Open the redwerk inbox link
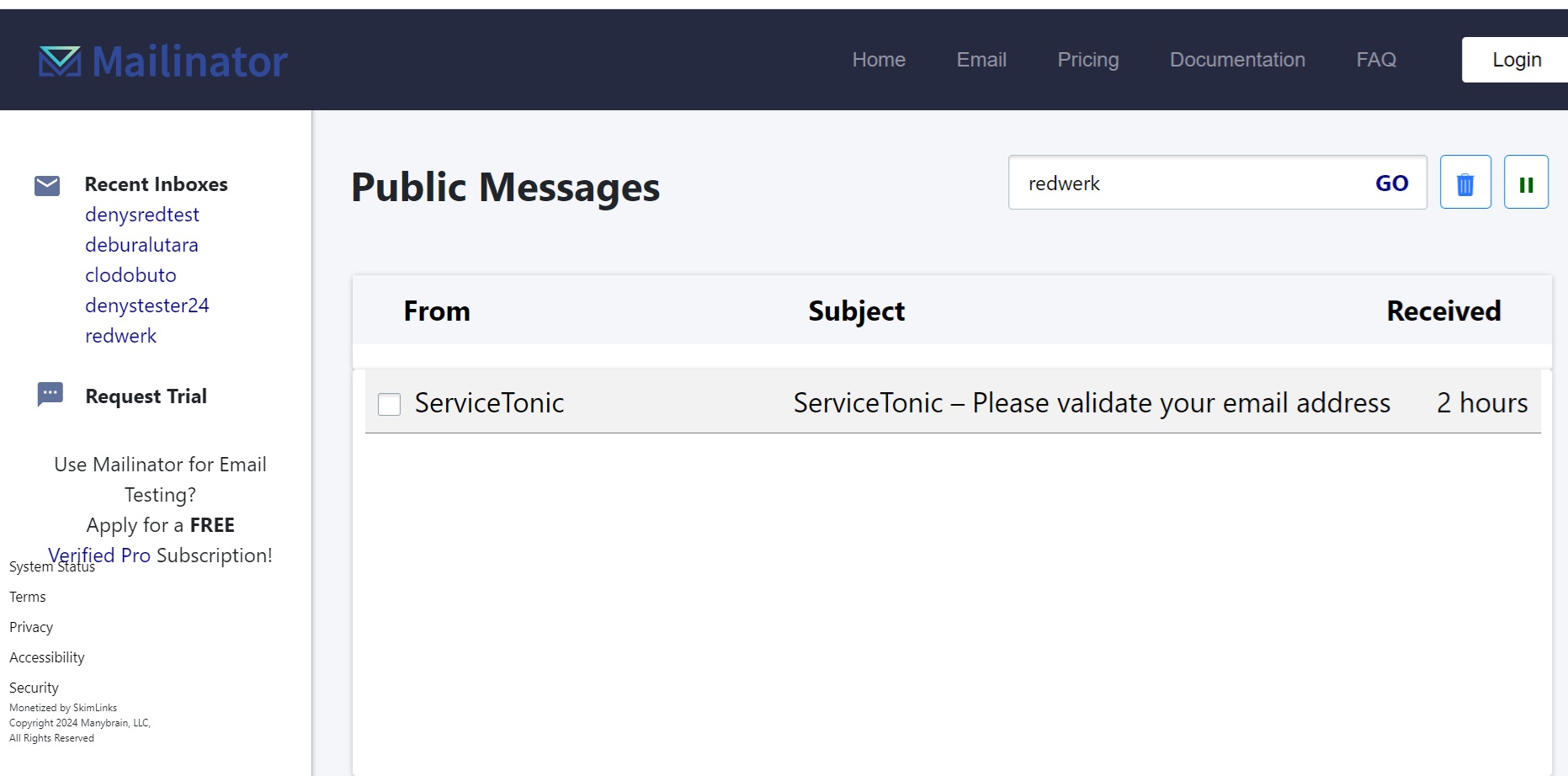The image size is (1568, 776). point(120,336)
